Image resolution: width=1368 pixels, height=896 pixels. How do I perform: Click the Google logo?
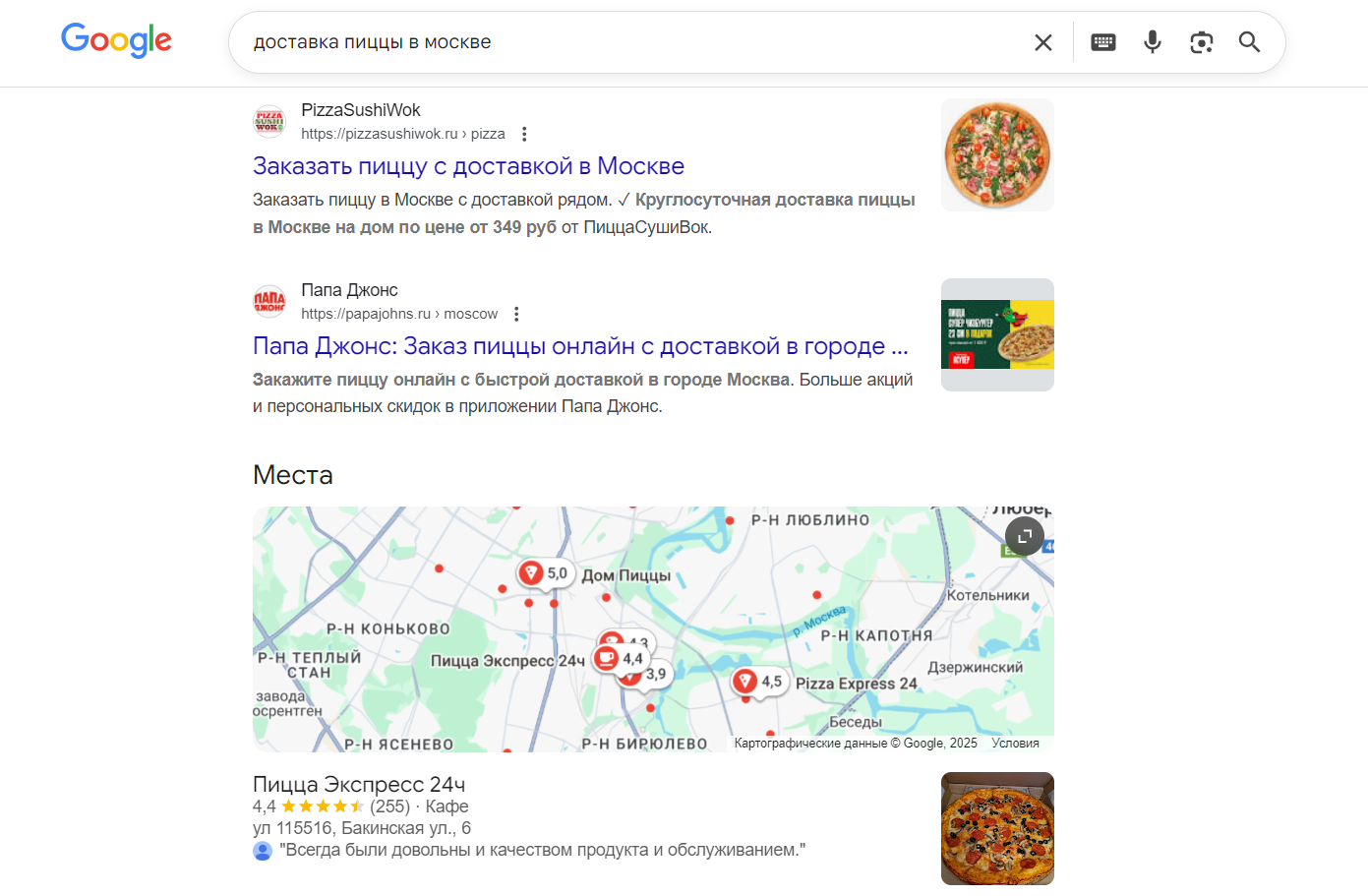116,40
